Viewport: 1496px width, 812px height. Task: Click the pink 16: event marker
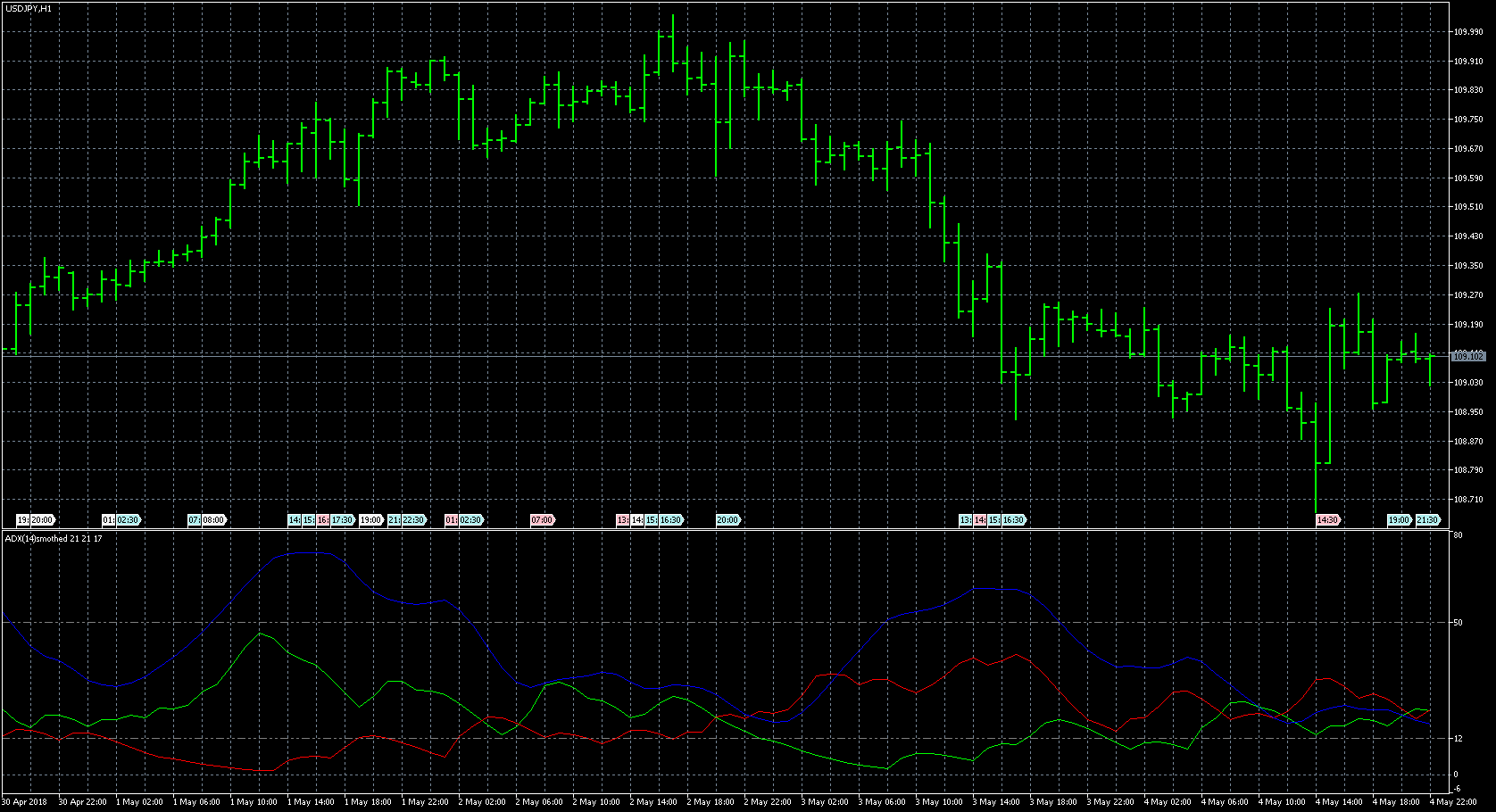[323, 520]
